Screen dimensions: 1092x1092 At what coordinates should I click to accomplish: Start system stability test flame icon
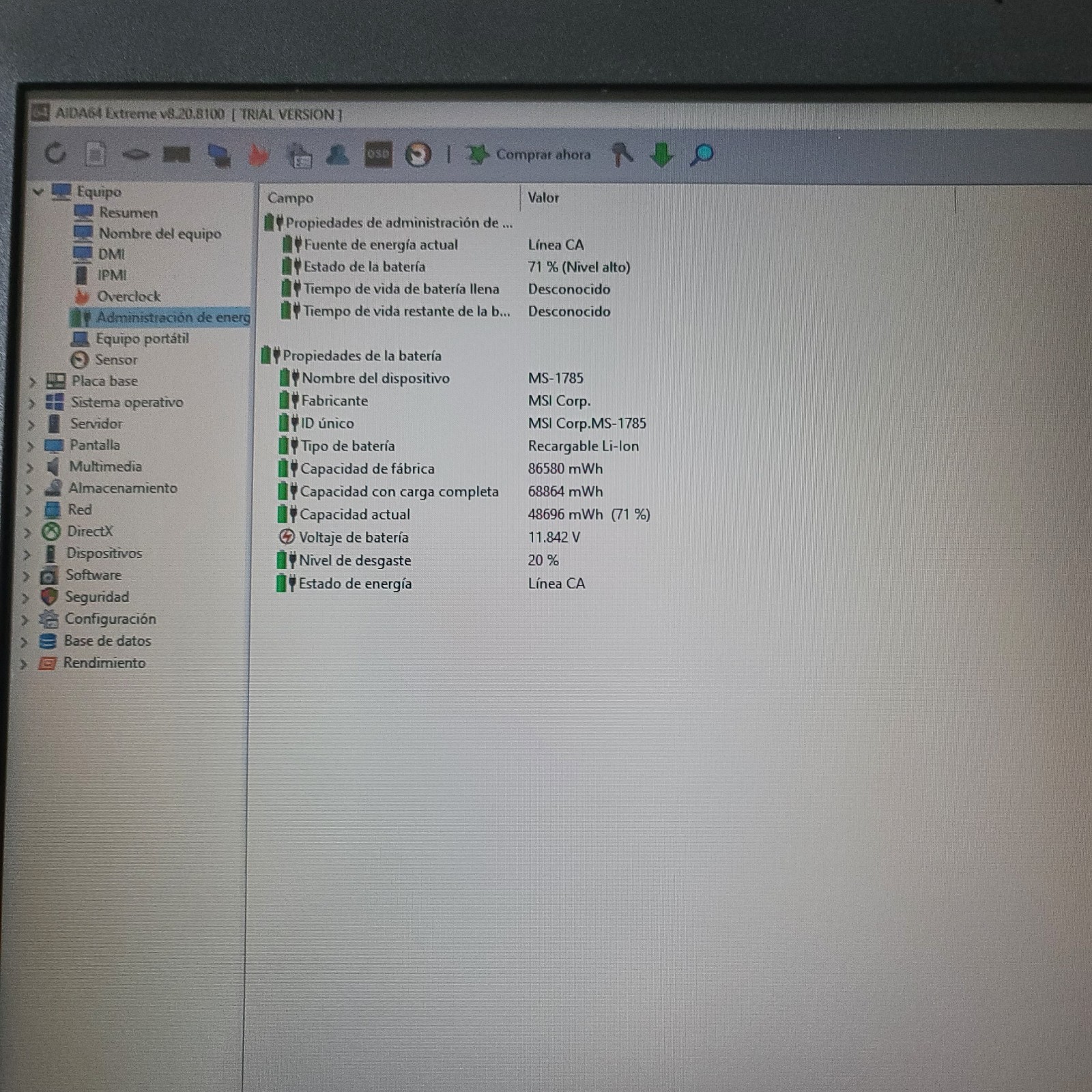(258, 155)
